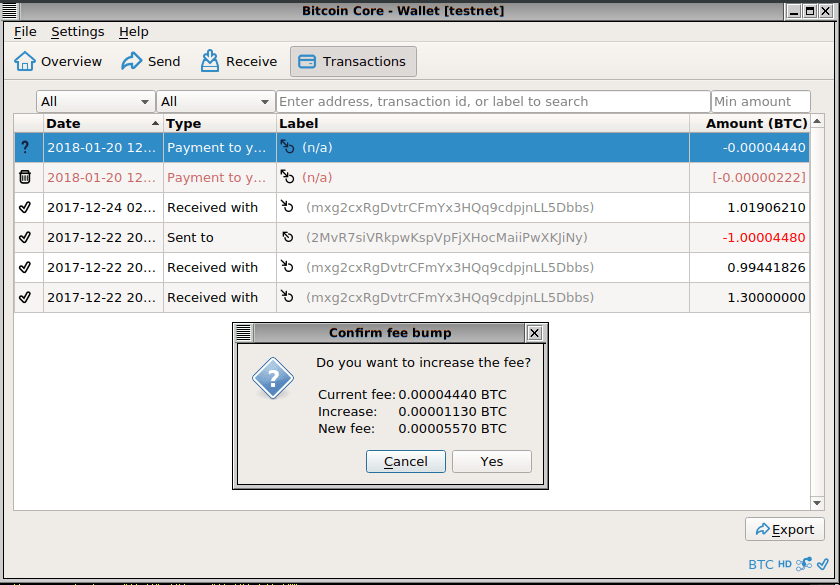Open the Settings menu
The width and height of the screenshot is (840, 585).
pyautogui.click(x=78, y=32)
